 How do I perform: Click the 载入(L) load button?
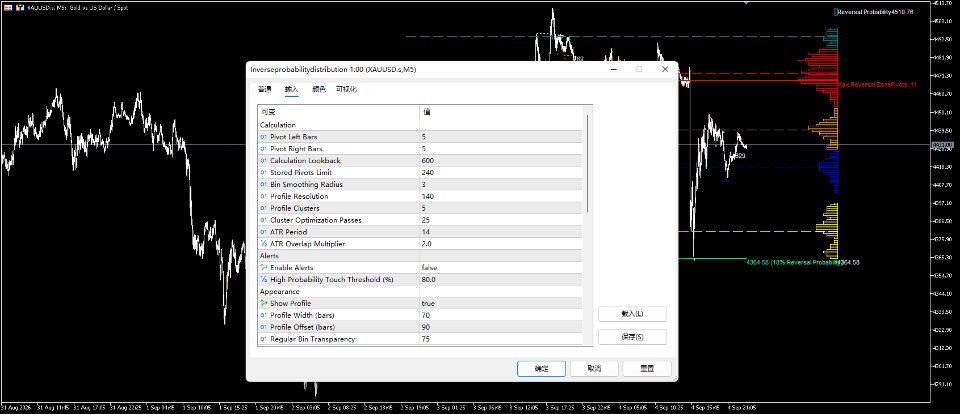pyautogui.click(x=632, y=314)
